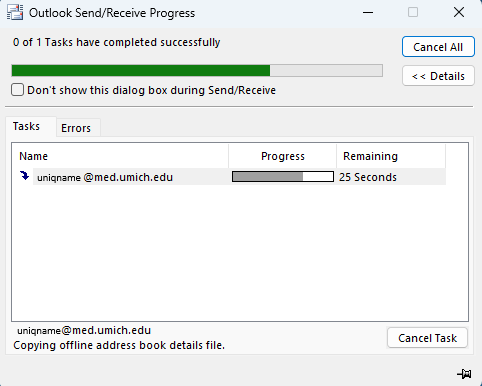This screenshot has width=482, height=386.
Task: Click the gray task progress bar in the row
Action: point(283,177)
